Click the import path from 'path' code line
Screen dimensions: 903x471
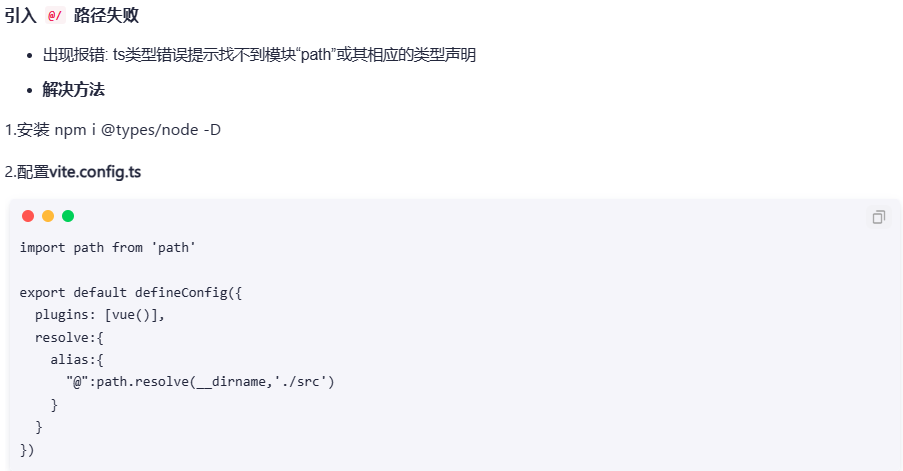click(108, 248)
